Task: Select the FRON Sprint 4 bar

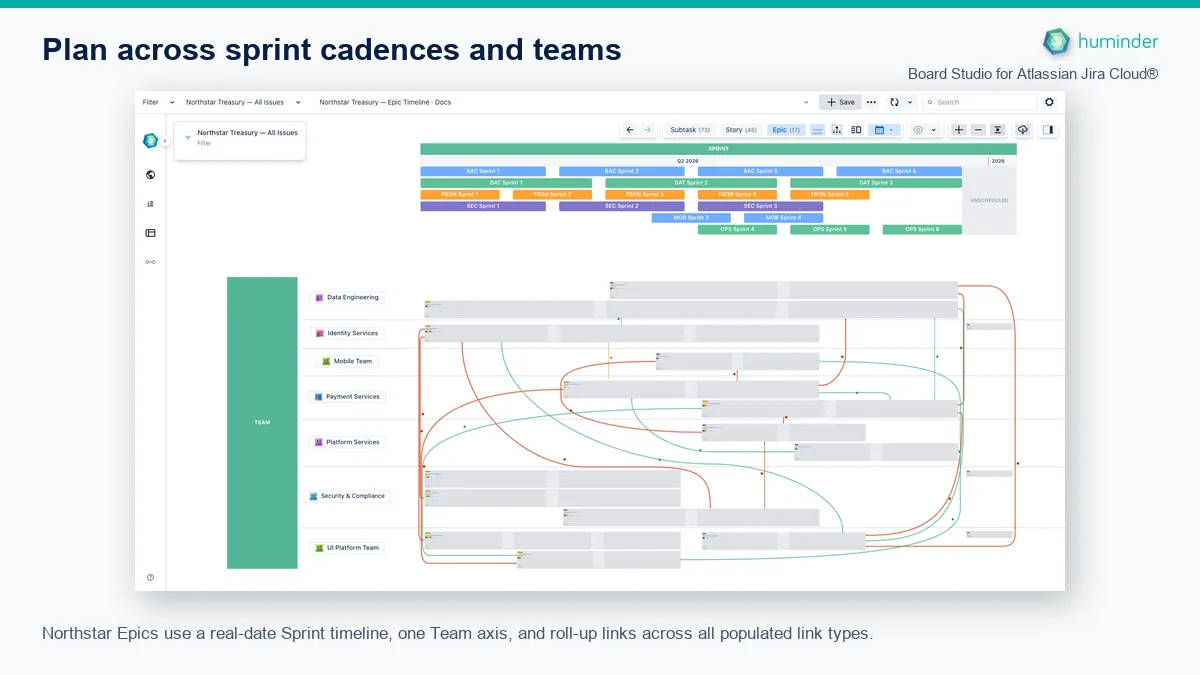Action: click(x=737, y=195)
